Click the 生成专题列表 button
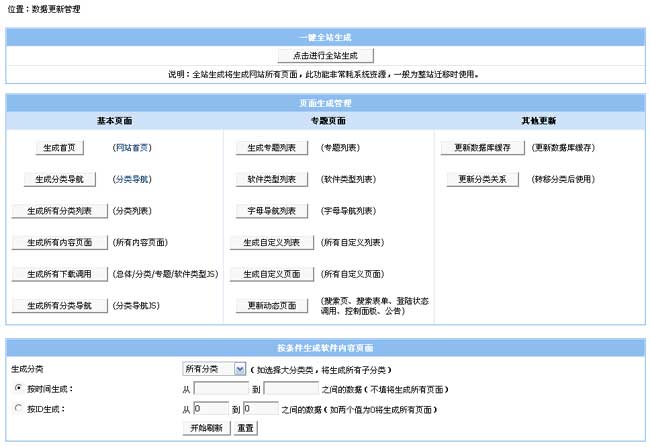 click(x=272, y=147)
